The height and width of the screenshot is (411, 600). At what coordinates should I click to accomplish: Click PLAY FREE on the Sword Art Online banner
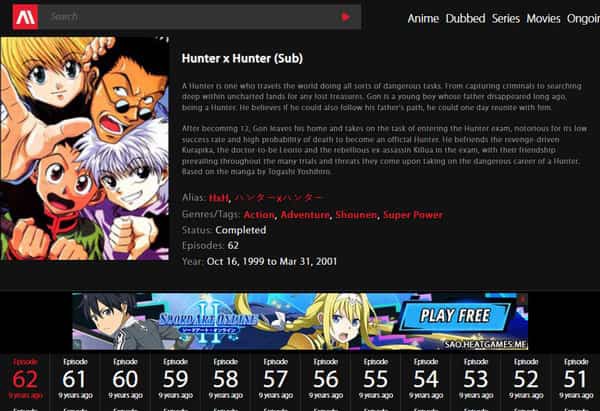(455, 316)
